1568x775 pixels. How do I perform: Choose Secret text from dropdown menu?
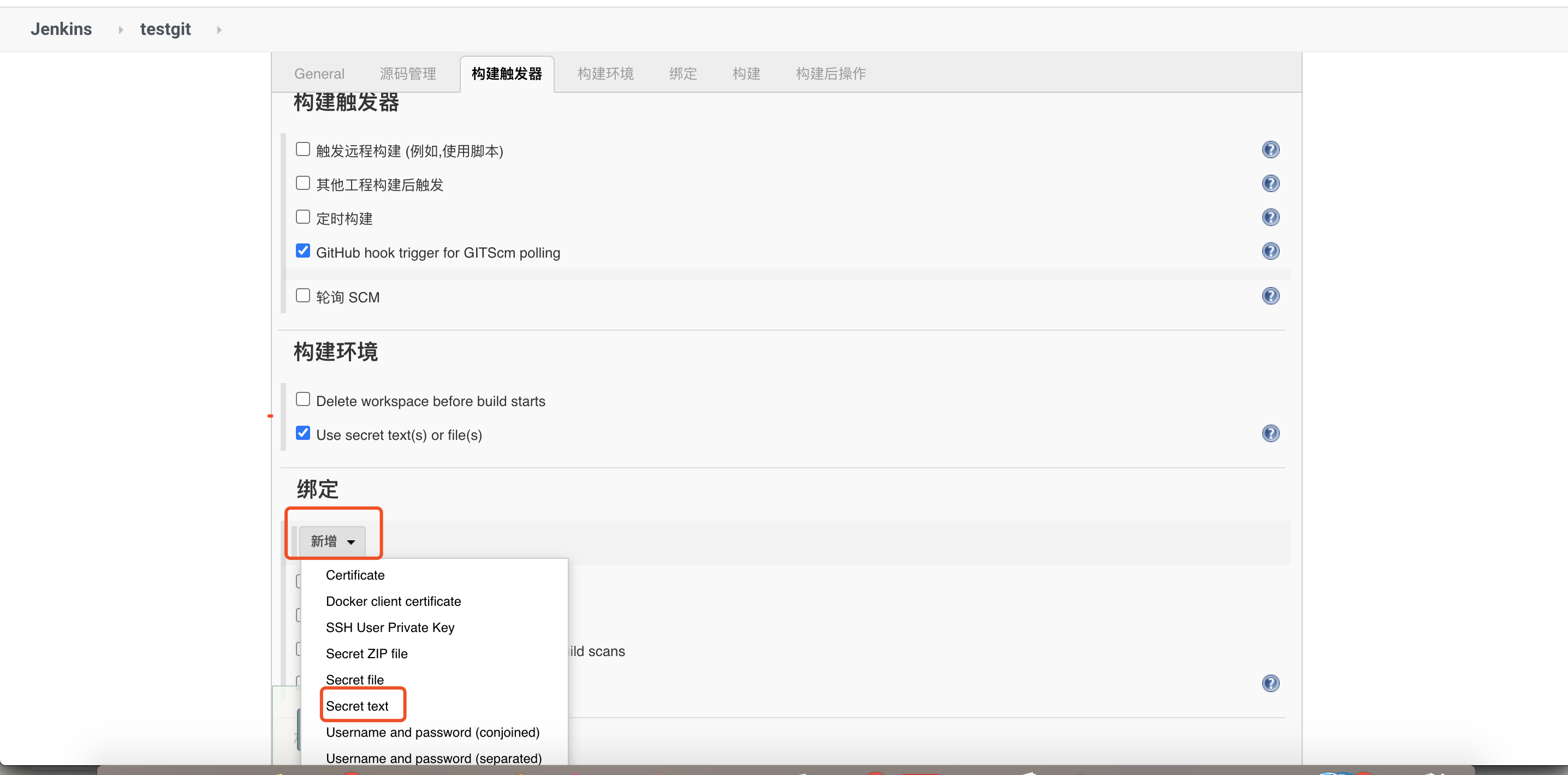(357, 706)
